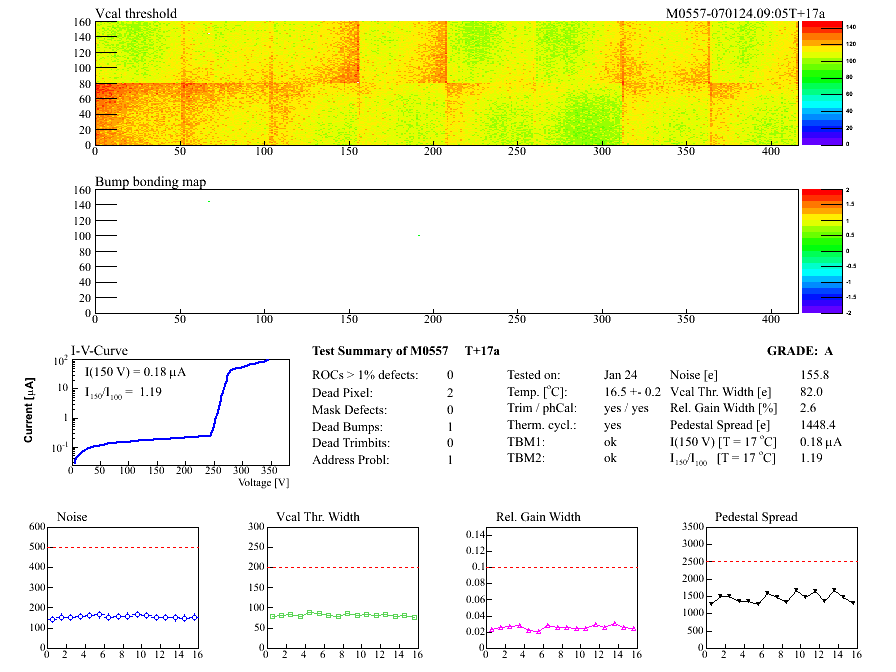Click the Pedestal Spread plot title
Image resolution: width=896 pixels, height=672 pixels.
coord(756,517)
